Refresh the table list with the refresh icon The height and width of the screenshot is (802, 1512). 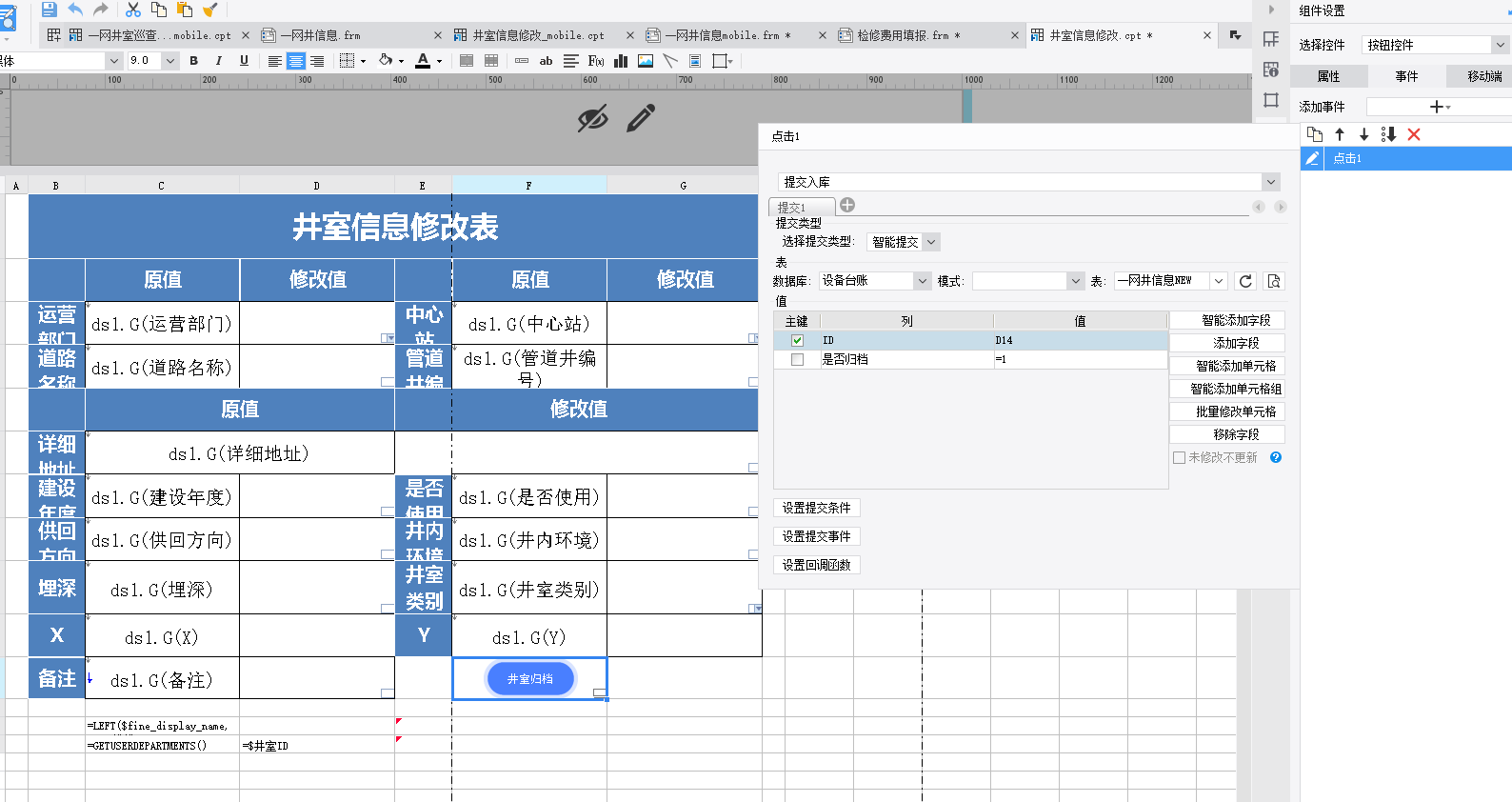point(1245,281)
